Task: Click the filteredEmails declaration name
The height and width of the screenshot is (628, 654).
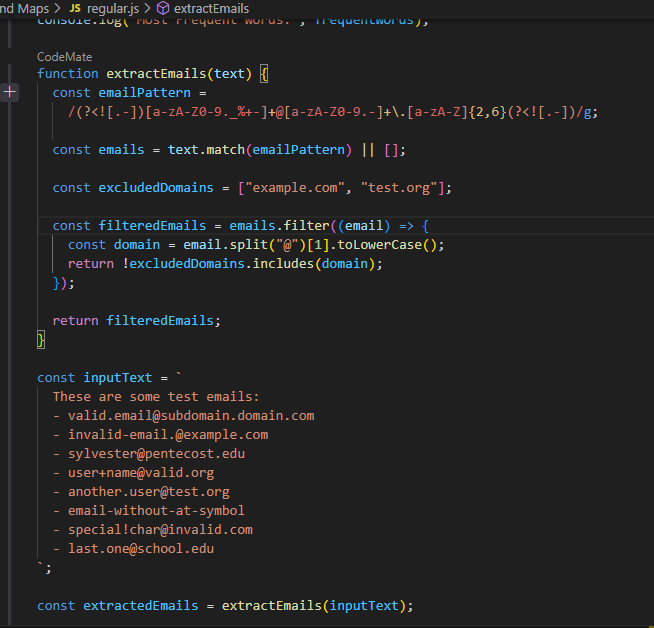Action: (152, 226)
